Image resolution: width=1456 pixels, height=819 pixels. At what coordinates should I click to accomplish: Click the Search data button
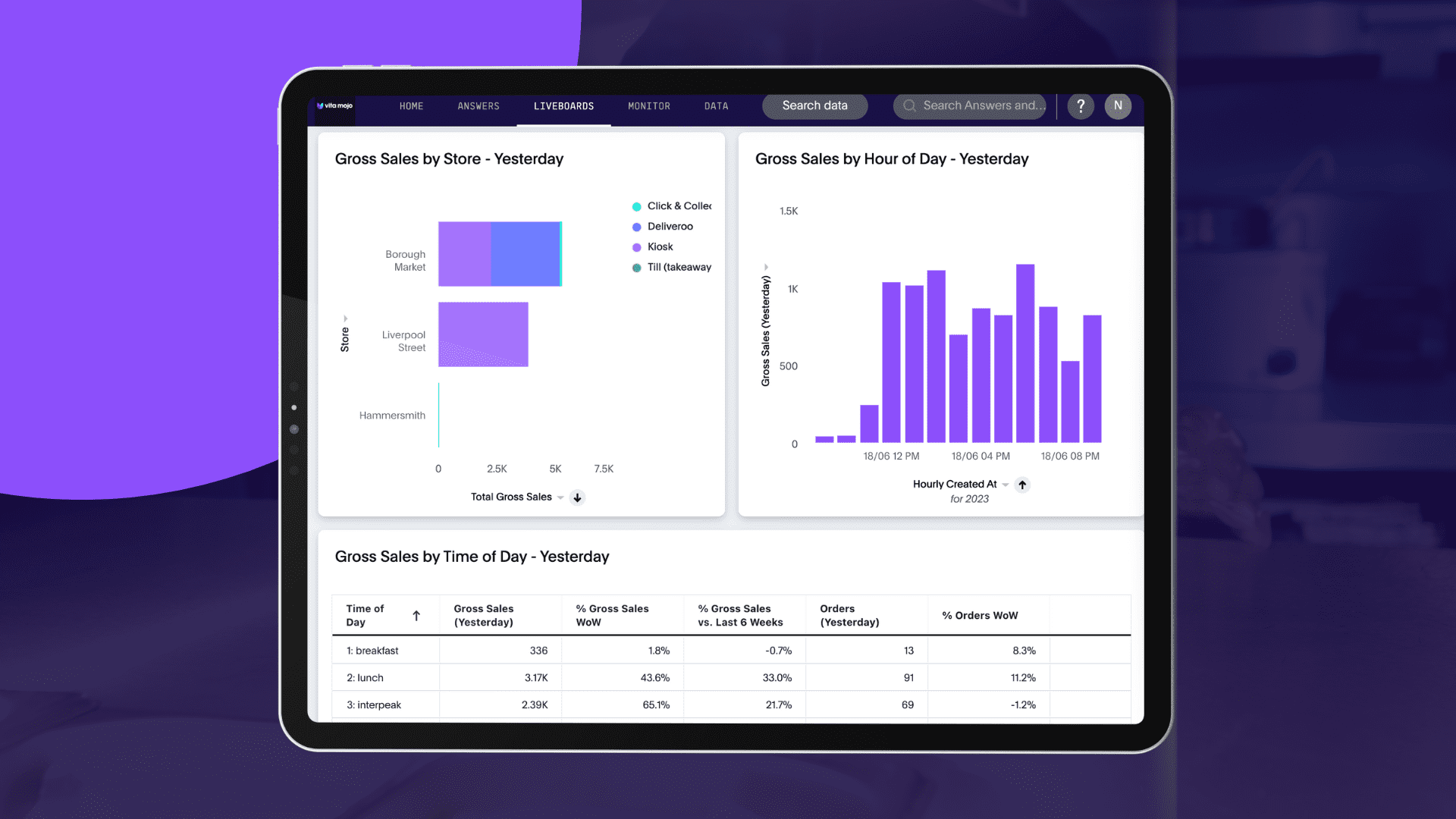[x=814, y=106]
